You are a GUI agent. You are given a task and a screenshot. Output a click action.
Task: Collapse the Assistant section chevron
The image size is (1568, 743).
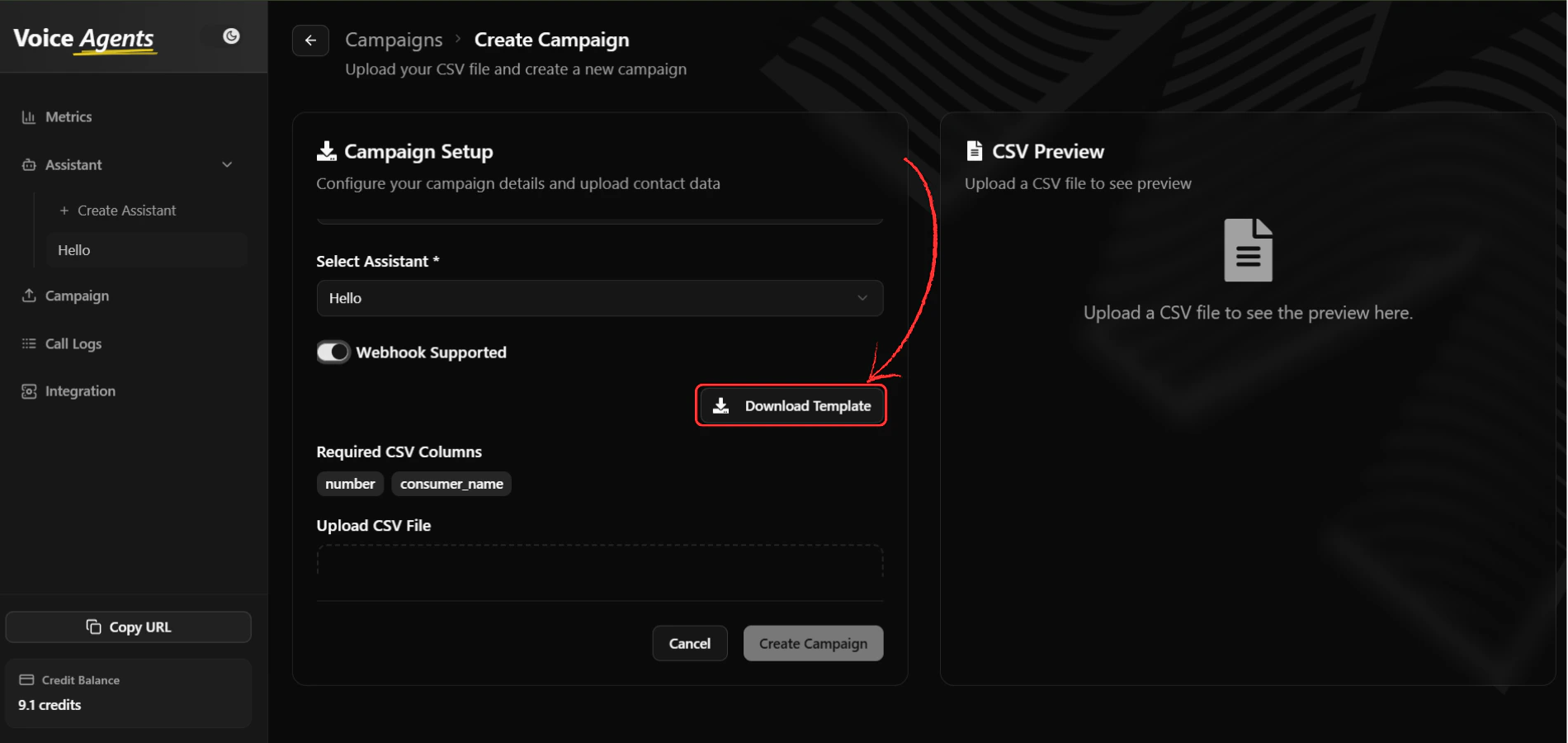pos(227,164)
